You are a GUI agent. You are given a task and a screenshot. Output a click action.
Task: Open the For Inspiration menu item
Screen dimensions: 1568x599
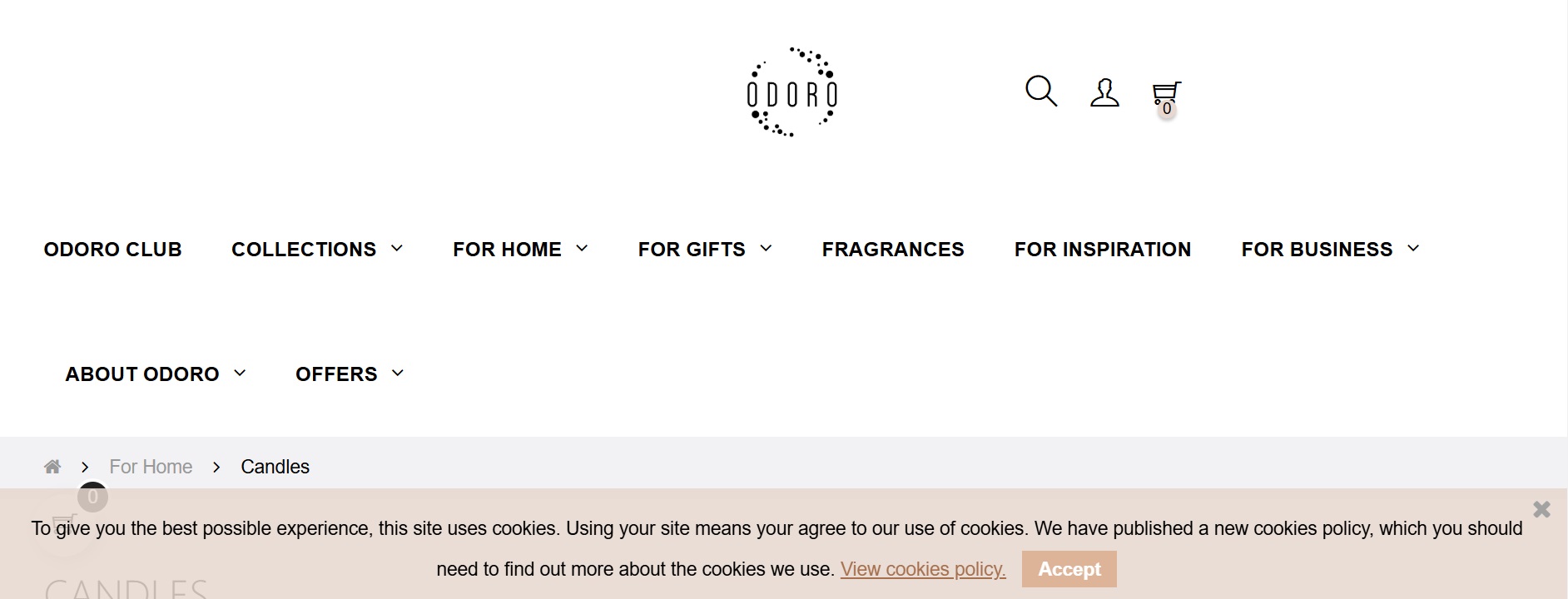1103,249
